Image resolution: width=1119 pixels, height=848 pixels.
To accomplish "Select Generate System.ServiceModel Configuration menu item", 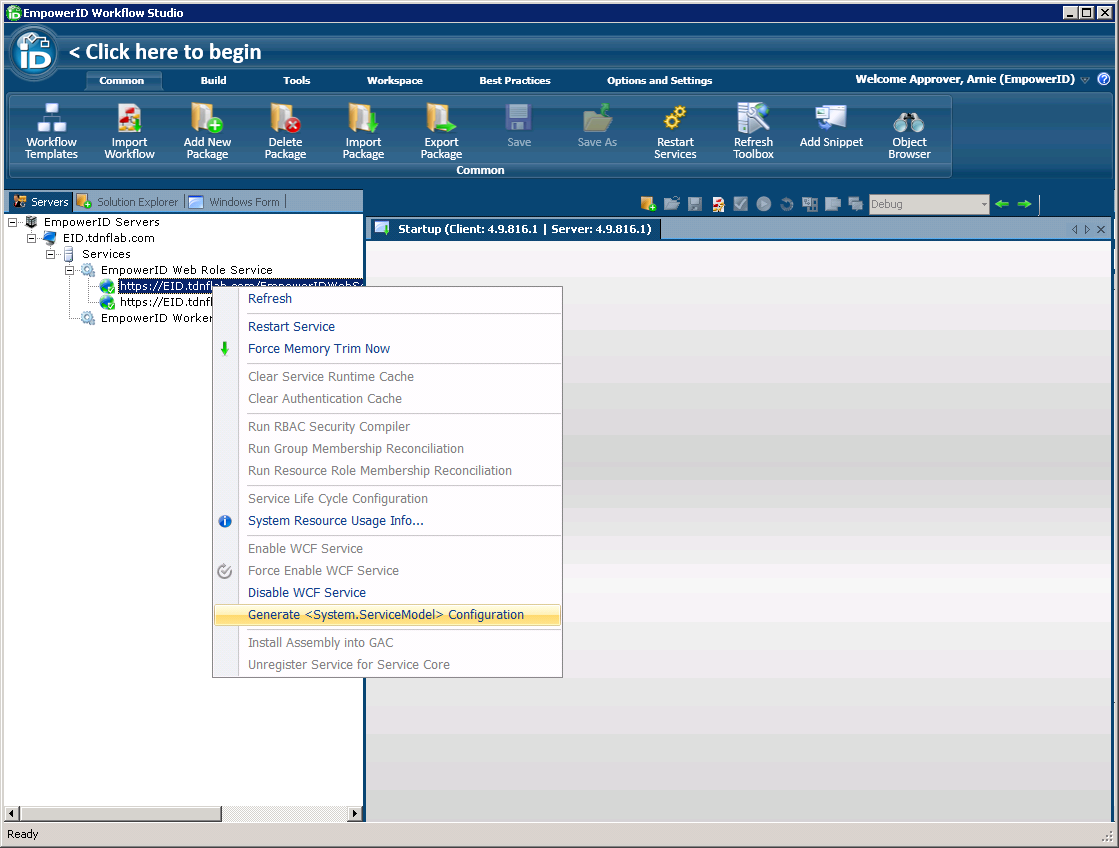I will (x=385, y=615).
